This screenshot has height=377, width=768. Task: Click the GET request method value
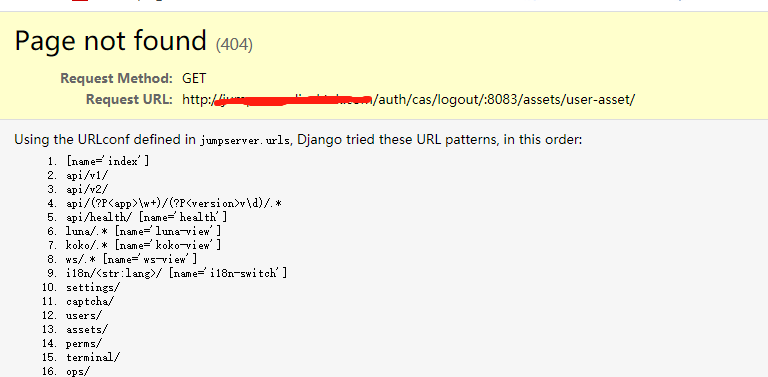click(x=194, y=78)
